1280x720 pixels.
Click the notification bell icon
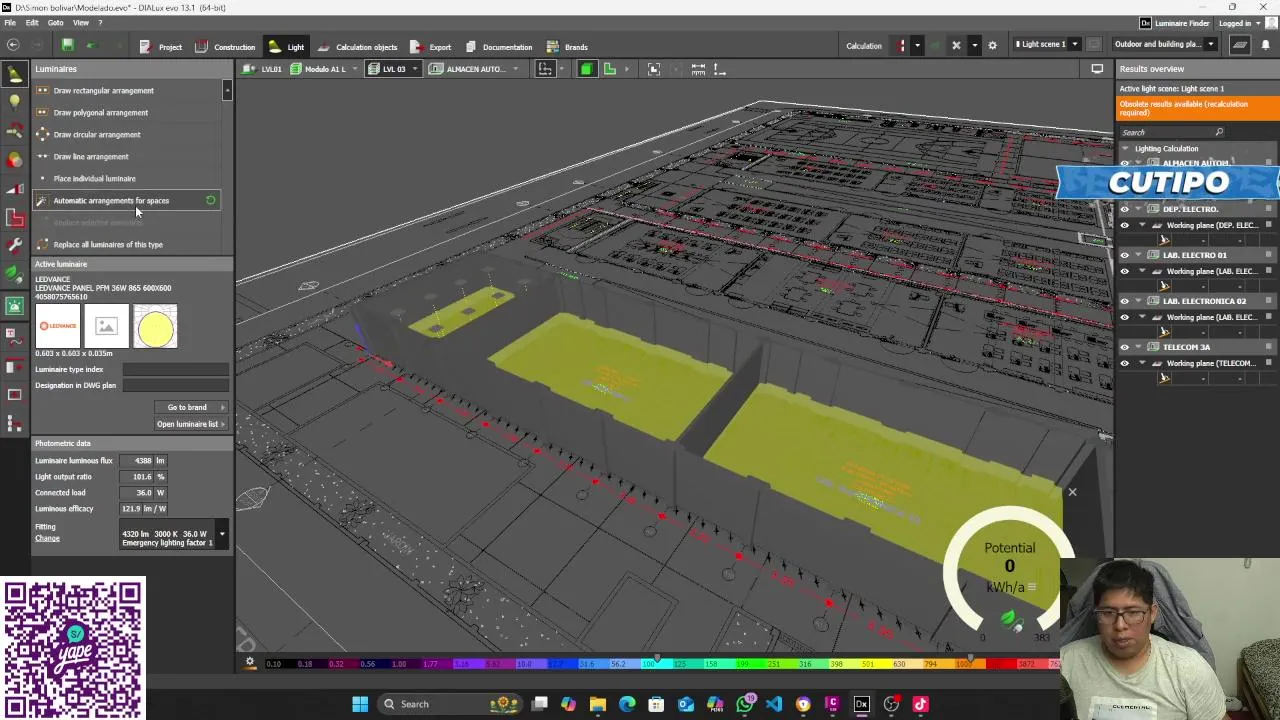pyautogui.click(x=1267, y=45)
